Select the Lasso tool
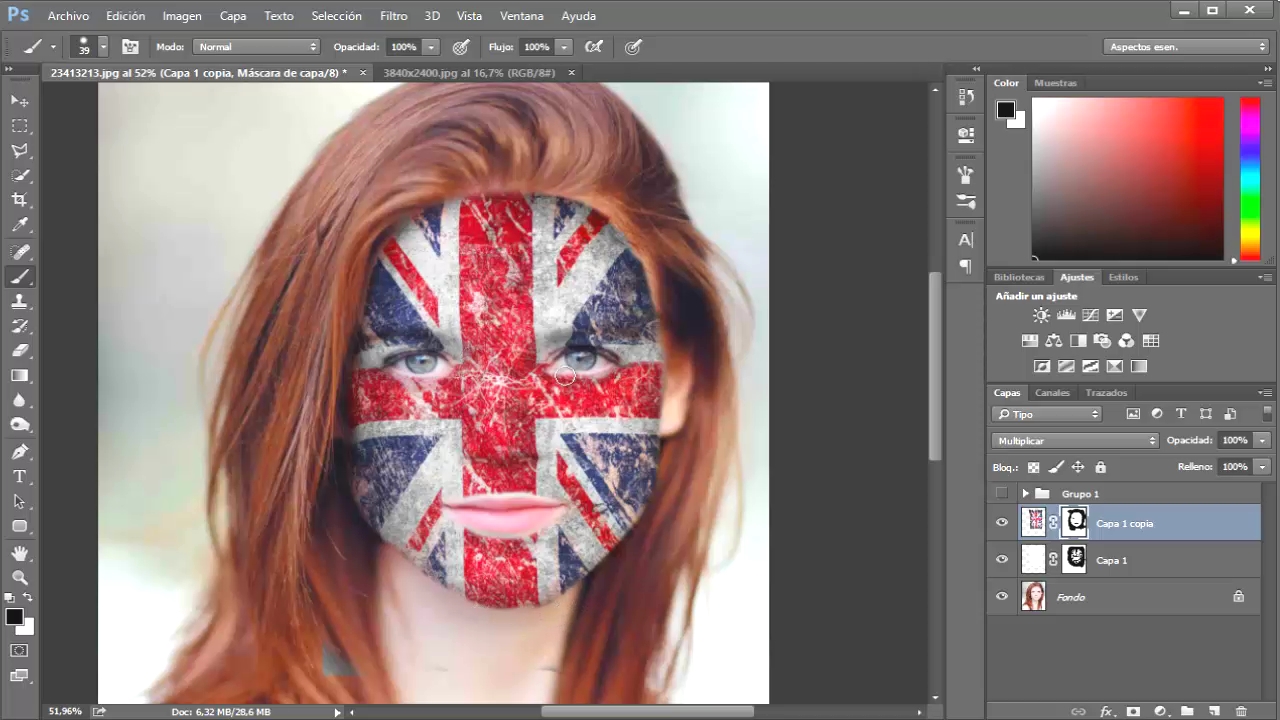 (x=20, y=151)
